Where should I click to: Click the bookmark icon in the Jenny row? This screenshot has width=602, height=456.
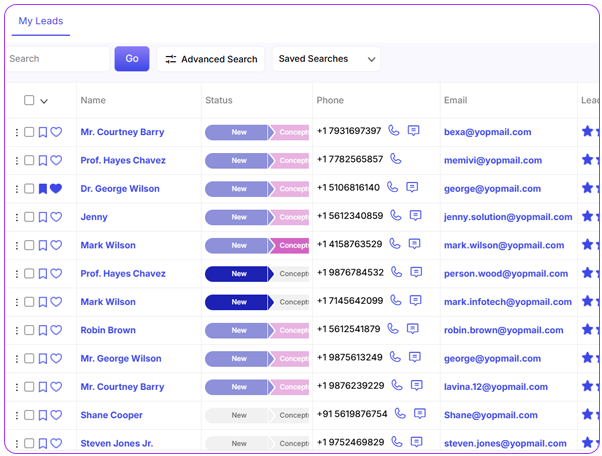click(x=43, y=217)
